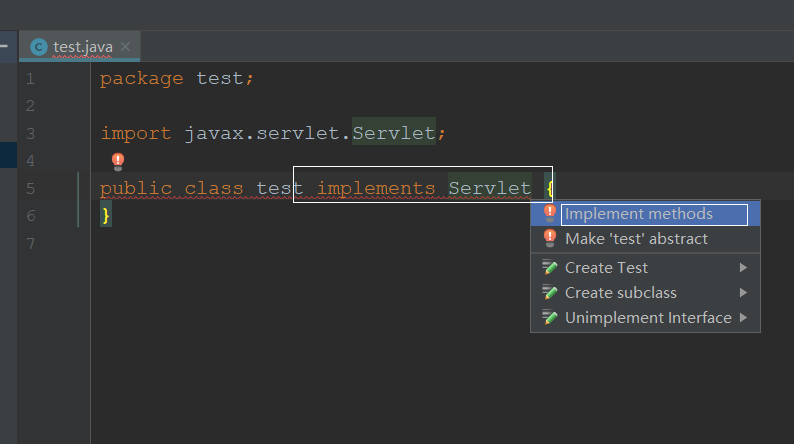
Task: Click the error bulb icon beside Implement methods
Action: click(549, 213)
